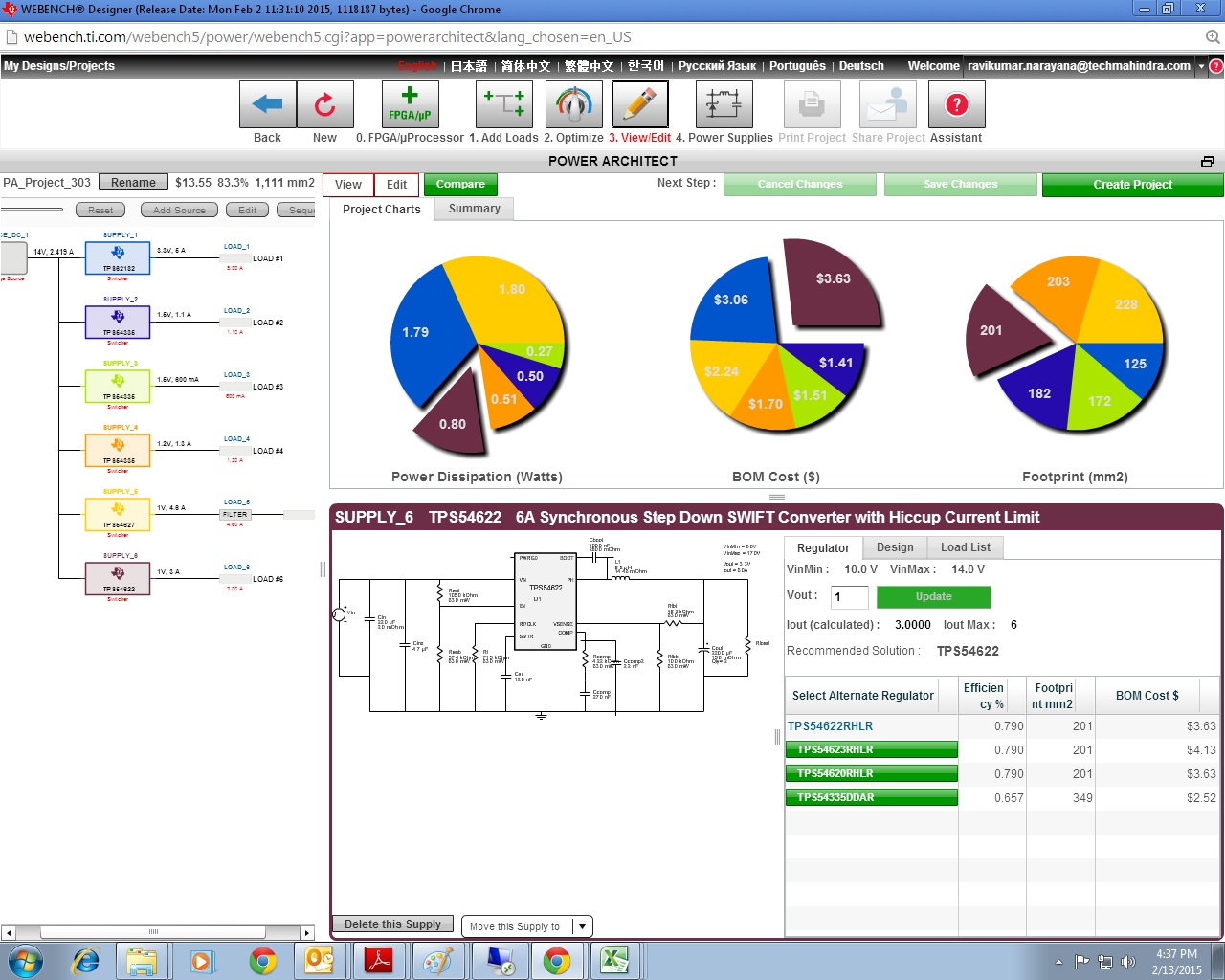
Task: Switch language to Português
Action: (x=797, y=66)
